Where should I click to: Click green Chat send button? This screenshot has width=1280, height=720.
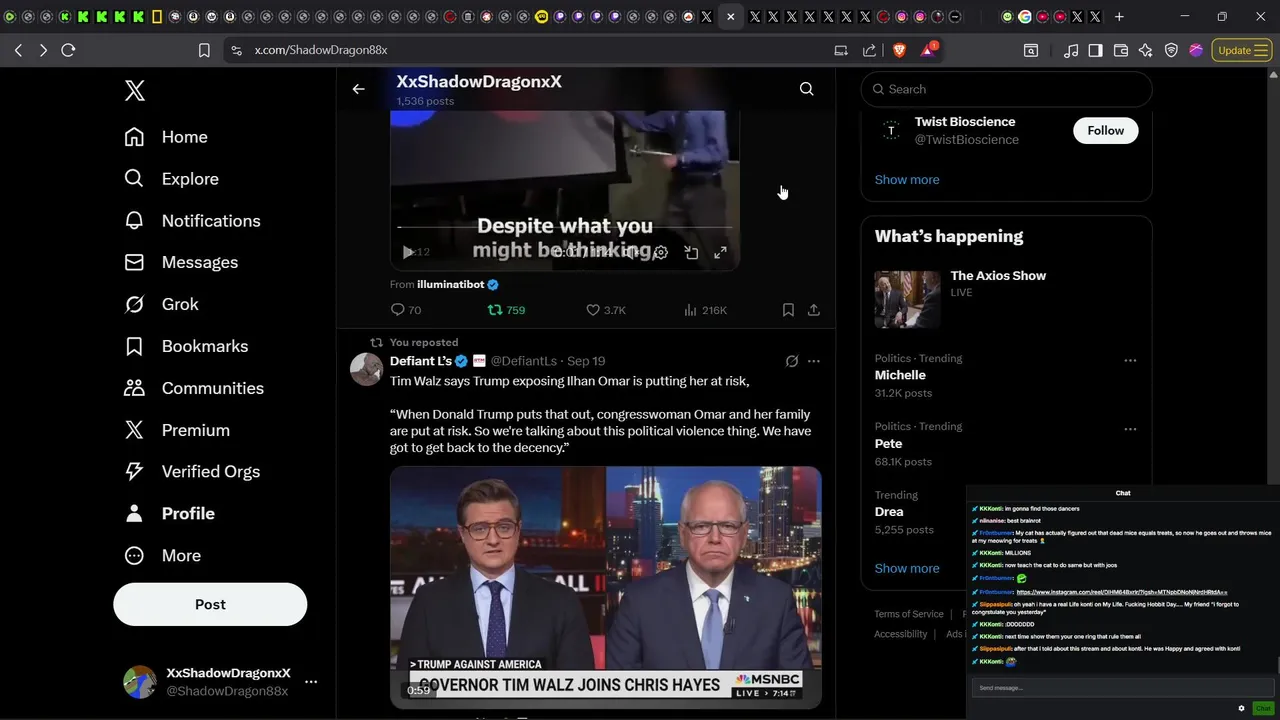click(x=1263, y=708)
